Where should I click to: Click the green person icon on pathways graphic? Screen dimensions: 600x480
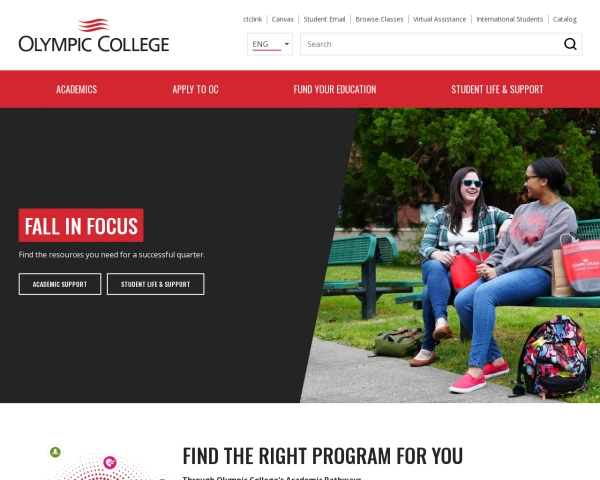click(55, 452)
